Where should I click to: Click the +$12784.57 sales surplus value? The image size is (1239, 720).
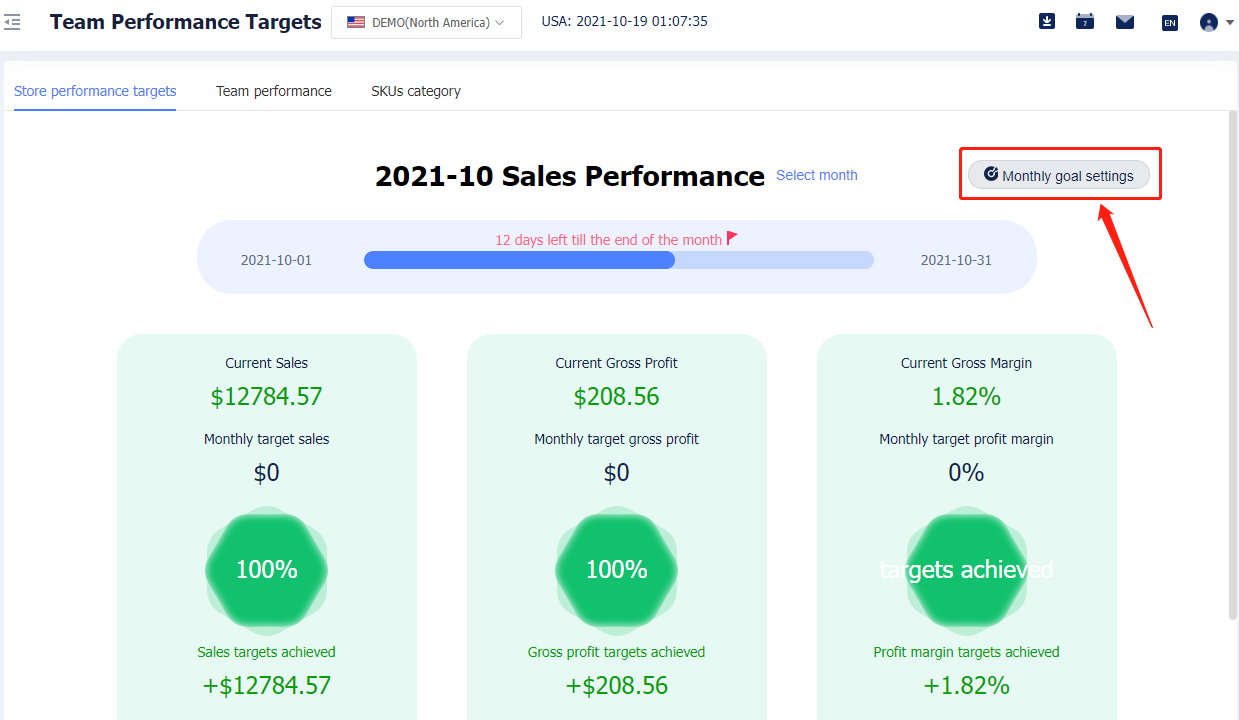point(266,686)
